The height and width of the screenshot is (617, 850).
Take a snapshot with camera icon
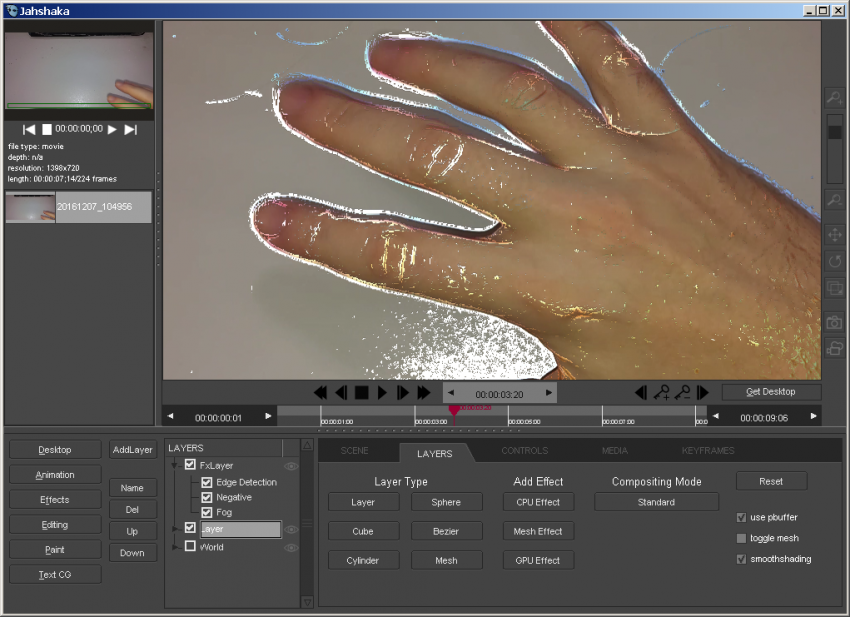tap(834, 323)
